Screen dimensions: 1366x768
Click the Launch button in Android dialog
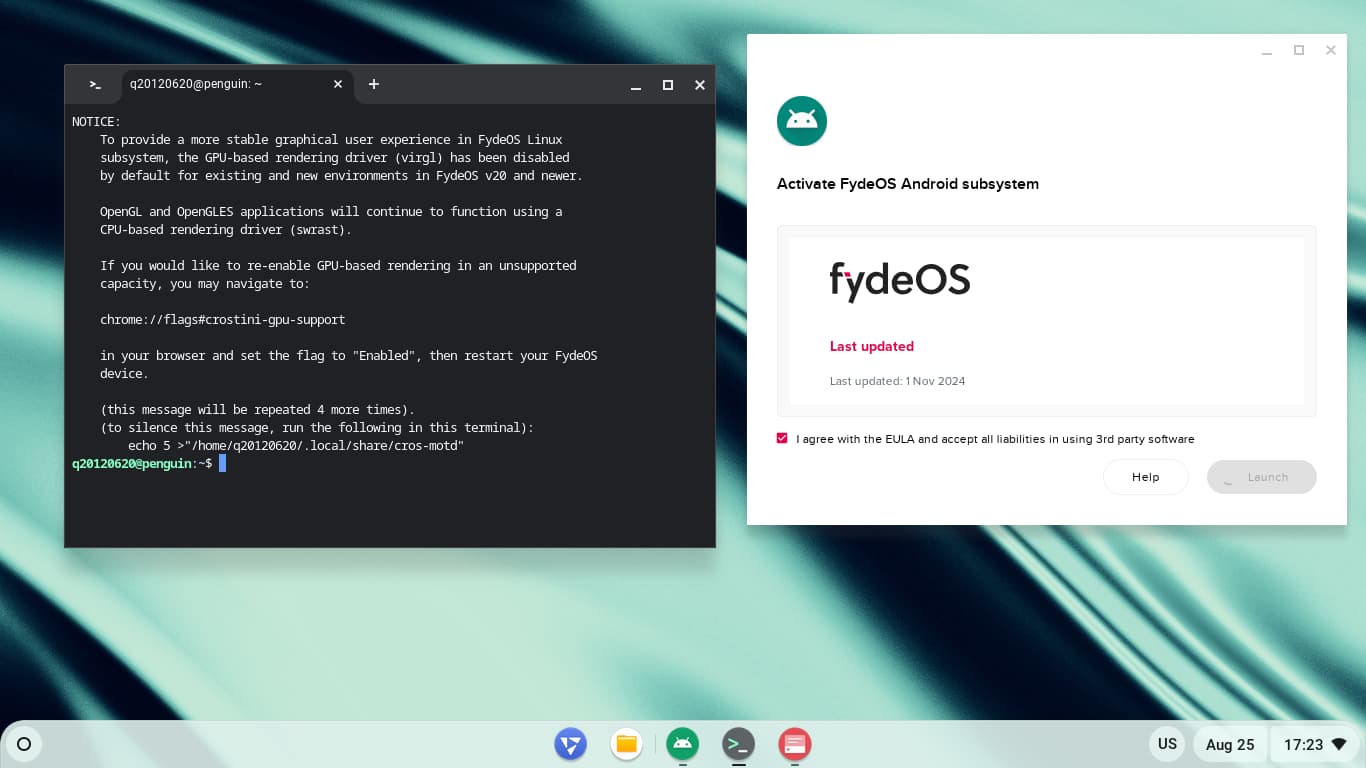click(x=1262, y=477)
